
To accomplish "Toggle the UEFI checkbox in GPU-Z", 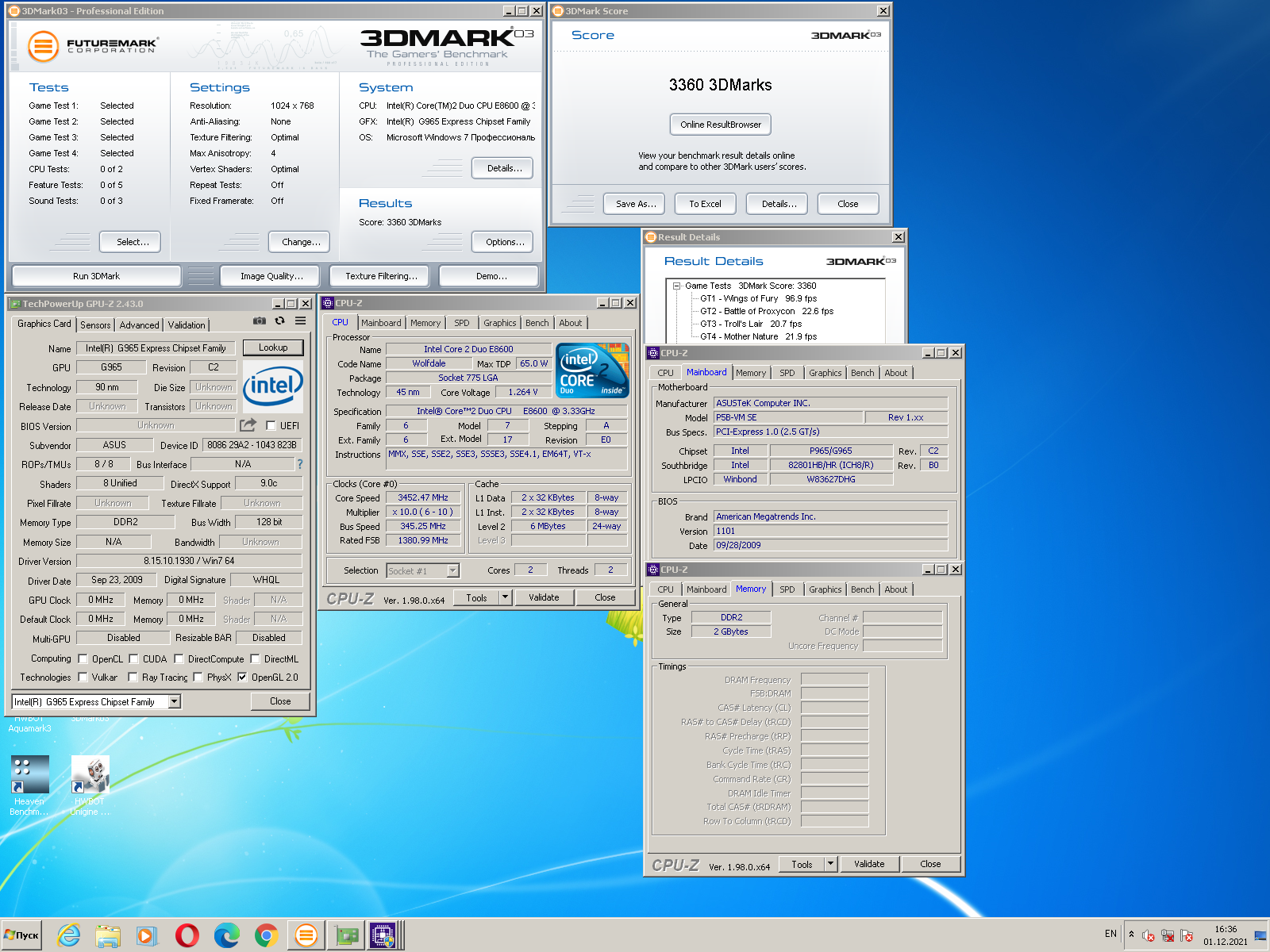I will [x=271, y=426].
